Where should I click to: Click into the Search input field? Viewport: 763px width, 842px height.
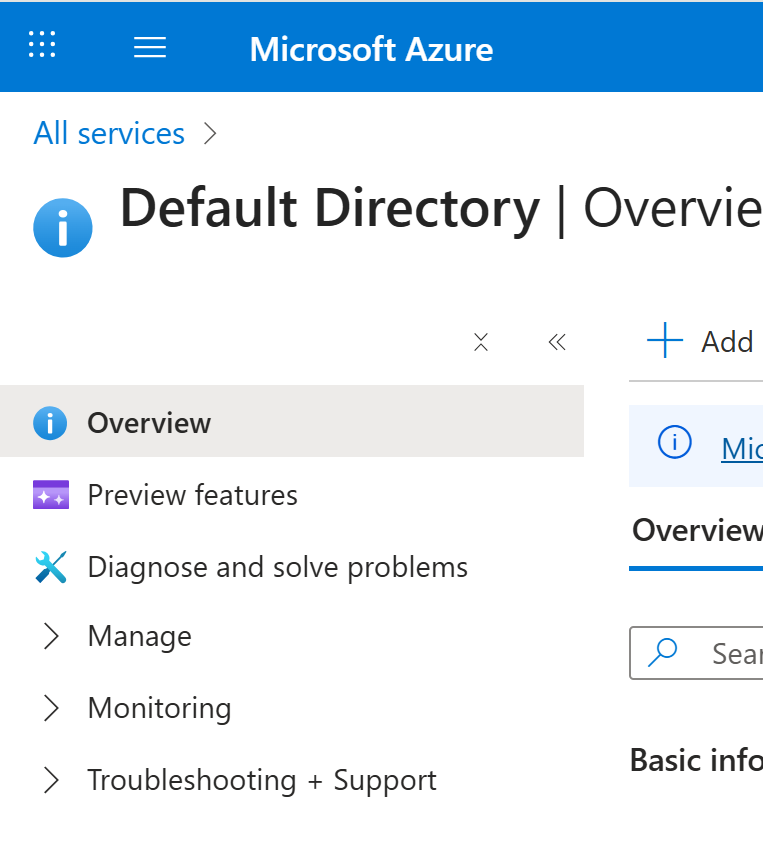coord(735,653)
